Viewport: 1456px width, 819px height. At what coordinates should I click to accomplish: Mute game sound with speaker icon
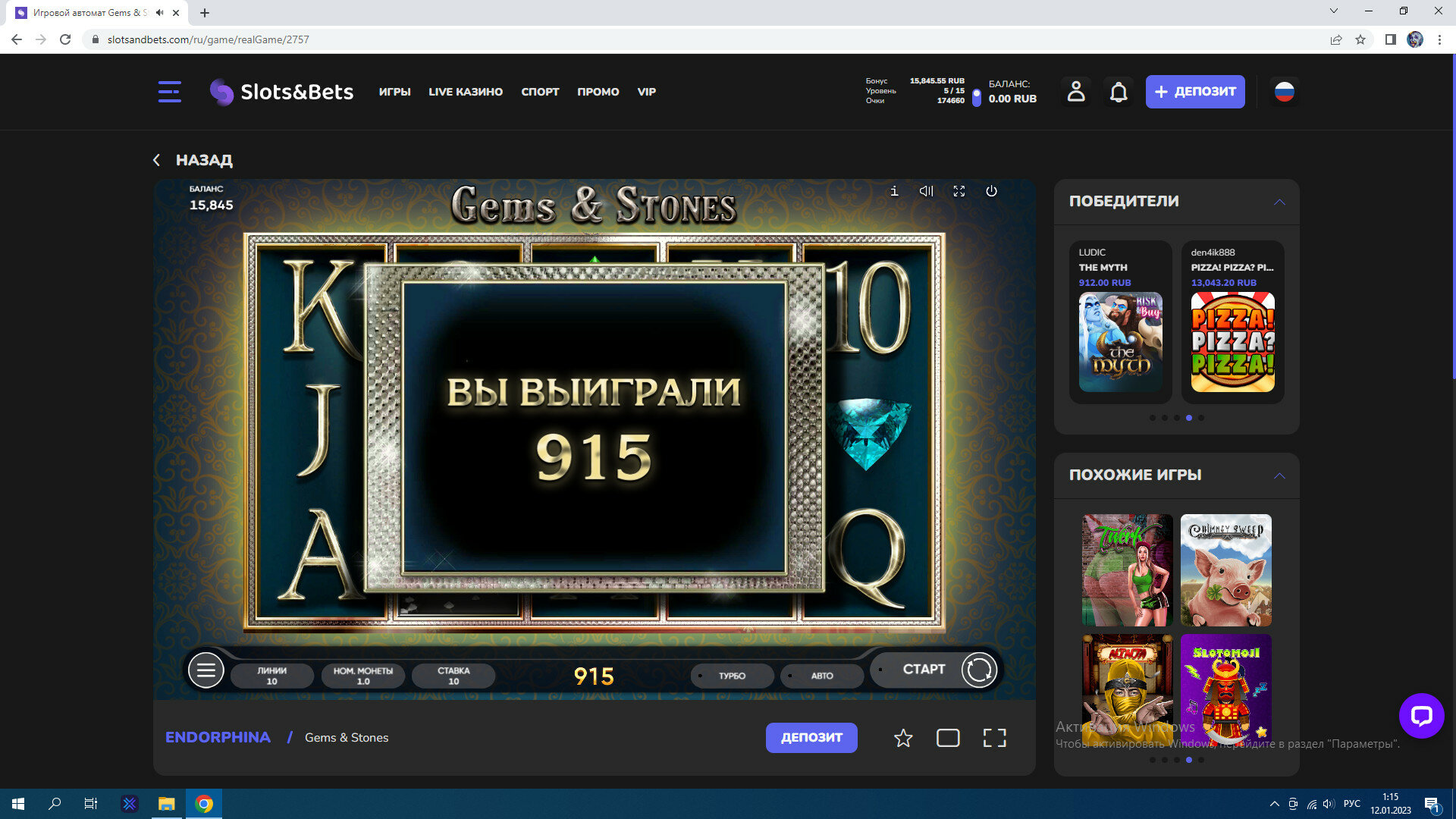pyautogui.click(x=926, y=191)
